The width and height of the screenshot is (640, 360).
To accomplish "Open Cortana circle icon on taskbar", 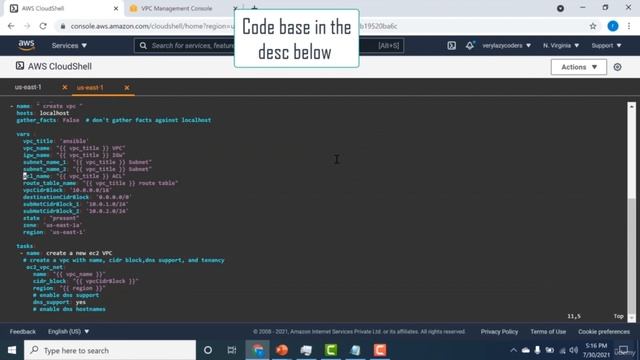I will point(208,350).
